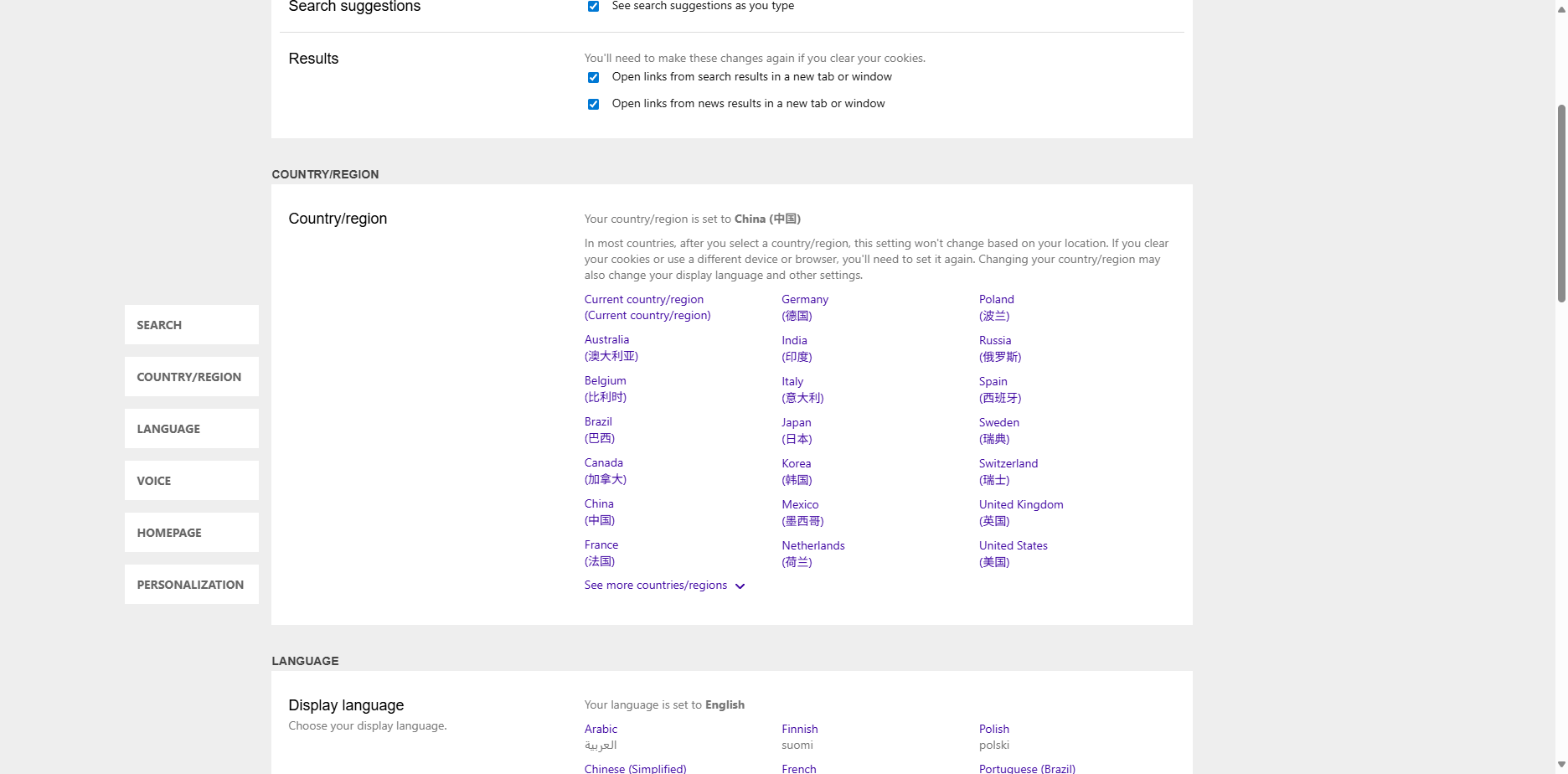
Task: Select France as the country/region
Action: click(601, 544)
